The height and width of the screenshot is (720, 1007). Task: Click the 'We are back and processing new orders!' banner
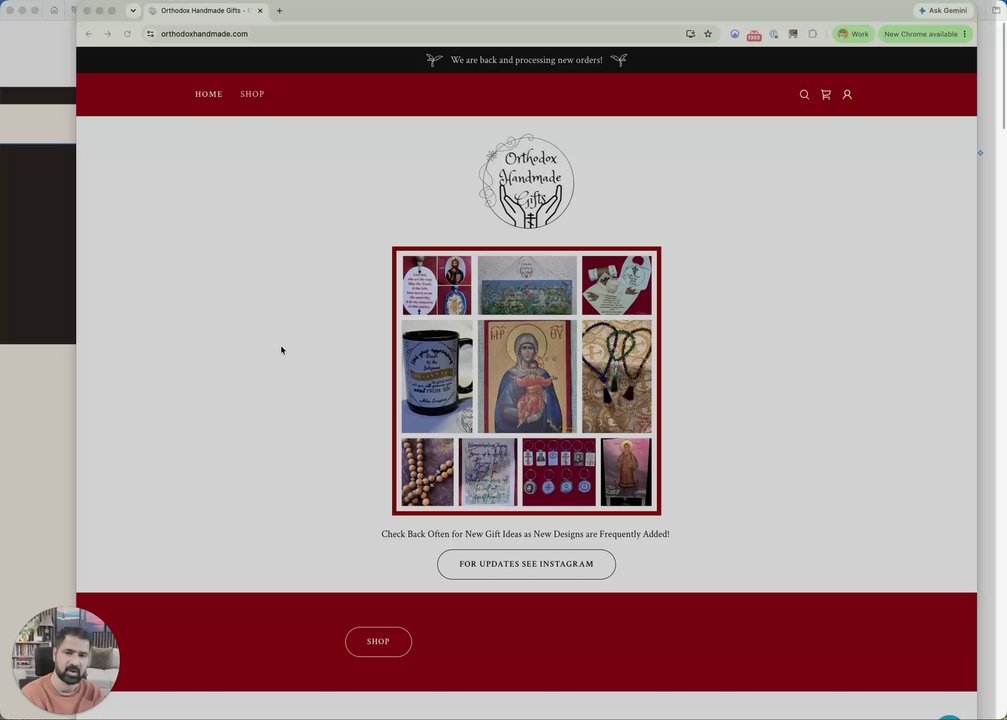tap(527, 60)
